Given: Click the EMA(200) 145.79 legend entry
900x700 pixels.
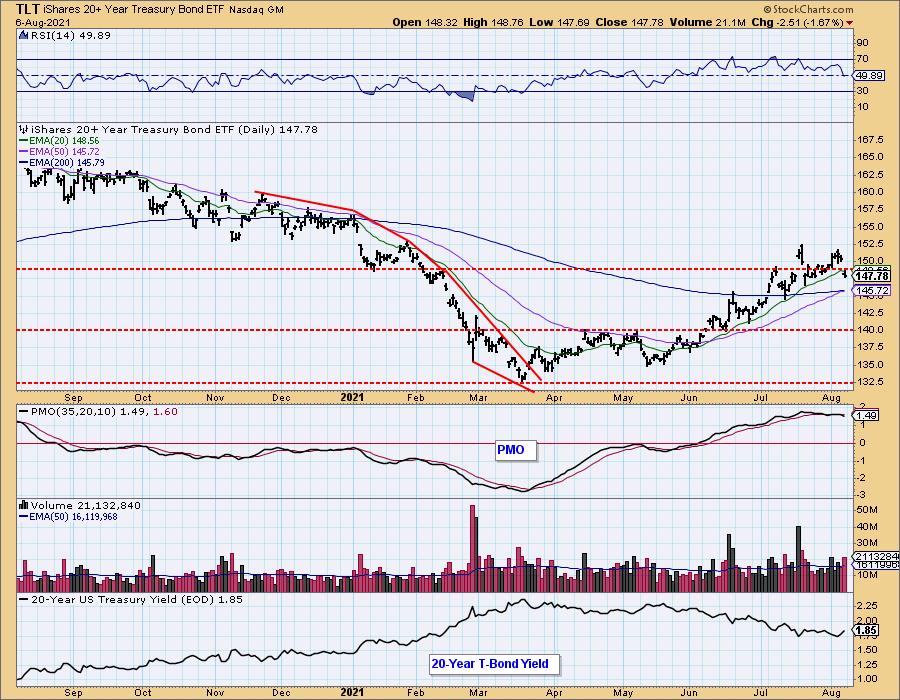Looking at the screenshot, I should (x=62, y=162).
